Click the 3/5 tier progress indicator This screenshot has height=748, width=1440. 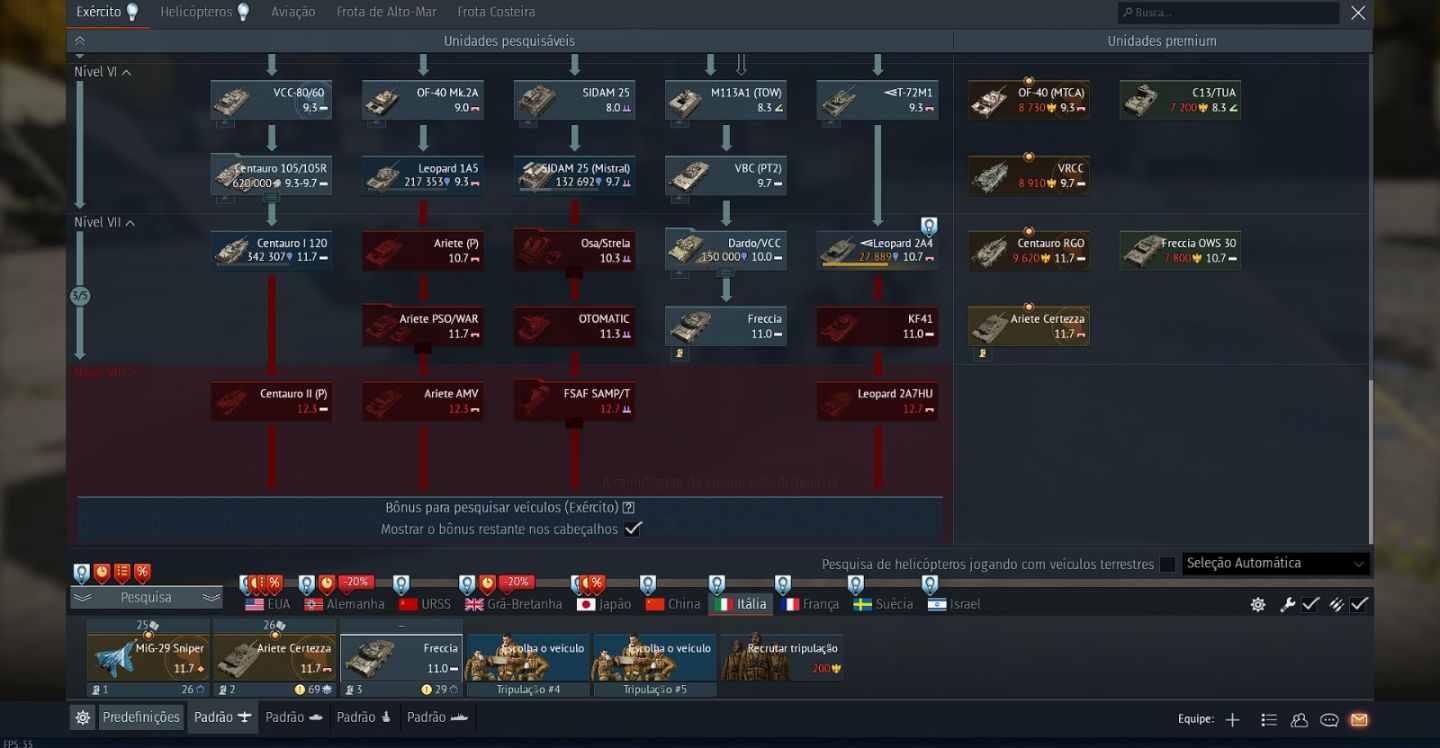[x=80, y=296]
